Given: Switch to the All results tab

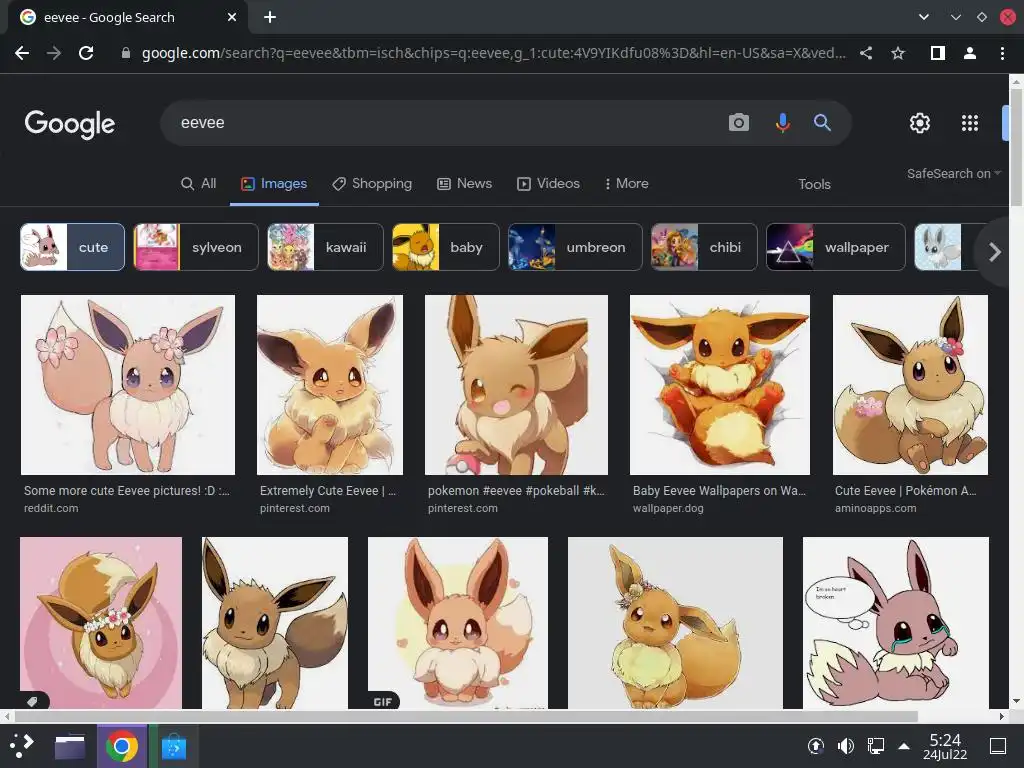Looking at the screenshot, I should pyautogui.click(x=199, y=184).
